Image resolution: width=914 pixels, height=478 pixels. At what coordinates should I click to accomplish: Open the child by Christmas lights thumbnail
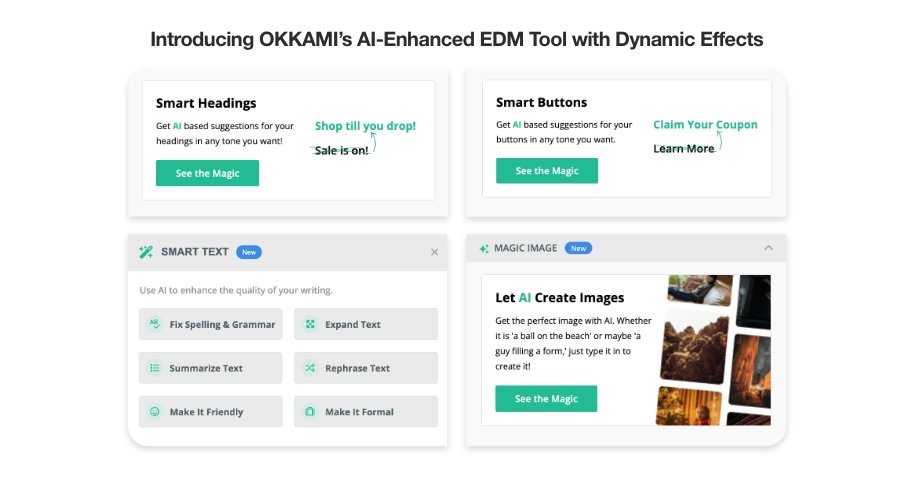point(688,406)
